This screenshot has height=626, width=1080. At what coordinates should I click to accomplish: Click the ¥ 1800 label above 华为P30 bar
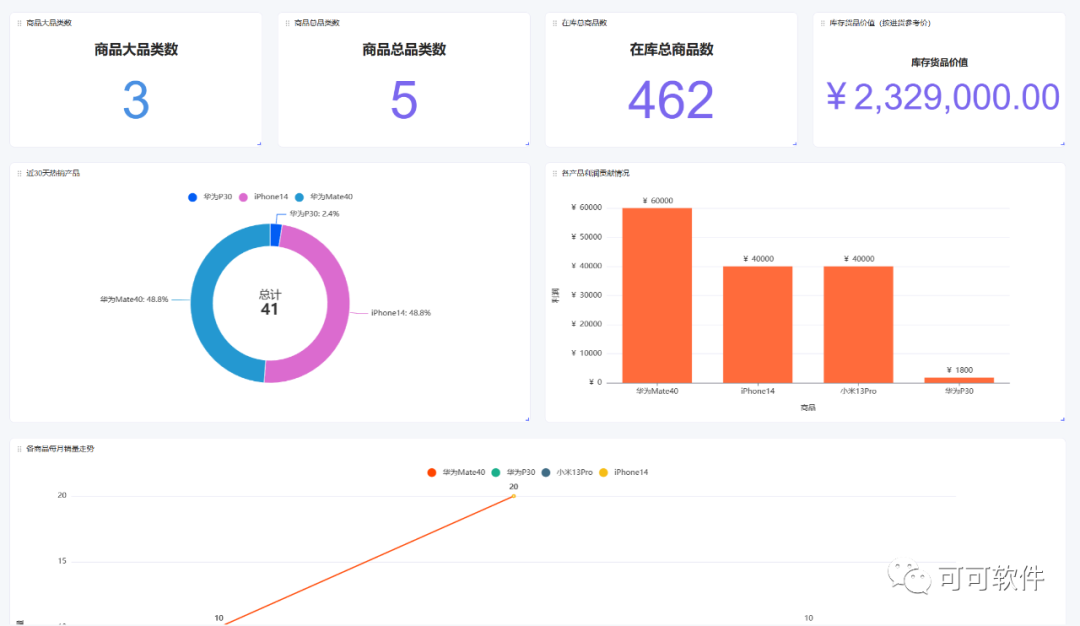[x=959, y=371]
